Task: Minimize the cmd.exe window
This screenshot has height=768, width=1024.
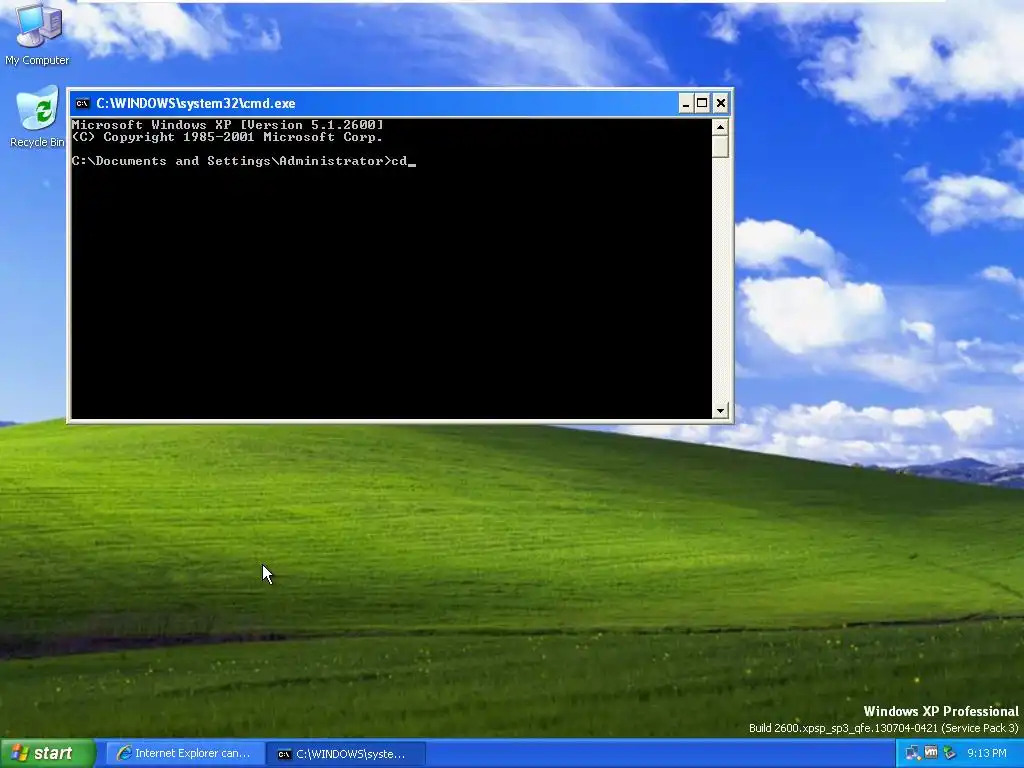Action: [686, 103]
